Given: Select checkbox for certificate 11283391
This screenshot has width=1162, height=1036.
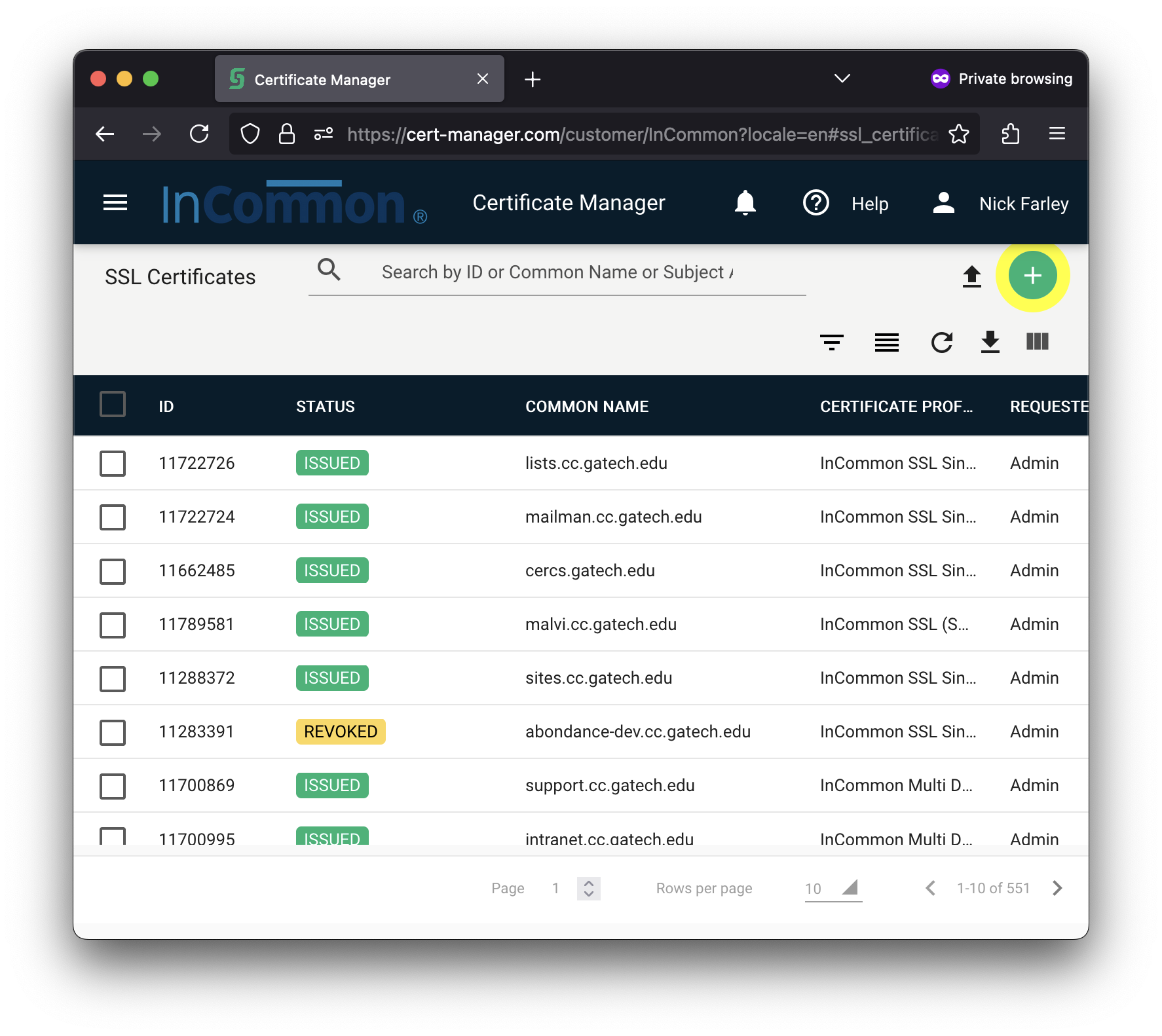Looking at the screenshot, I should 113,732.
